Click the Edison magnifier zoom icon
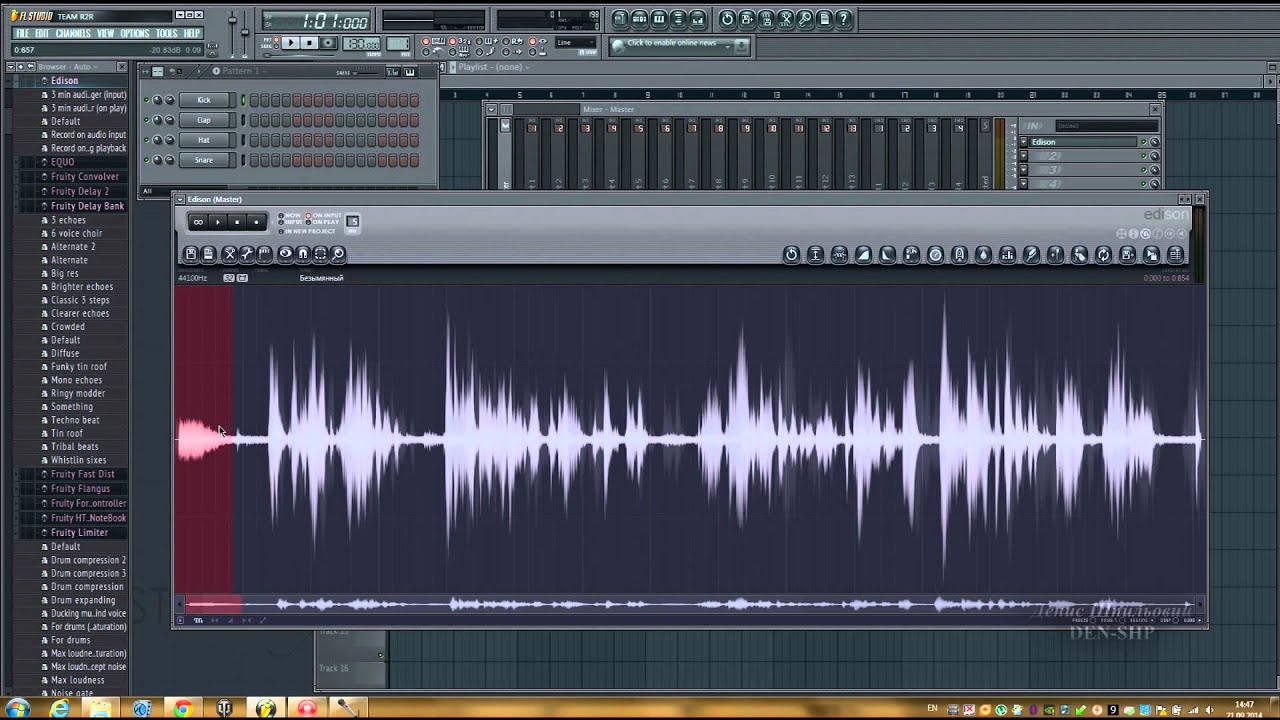Viewport: 1280px width, 720px height. click(x=338, y=254)
